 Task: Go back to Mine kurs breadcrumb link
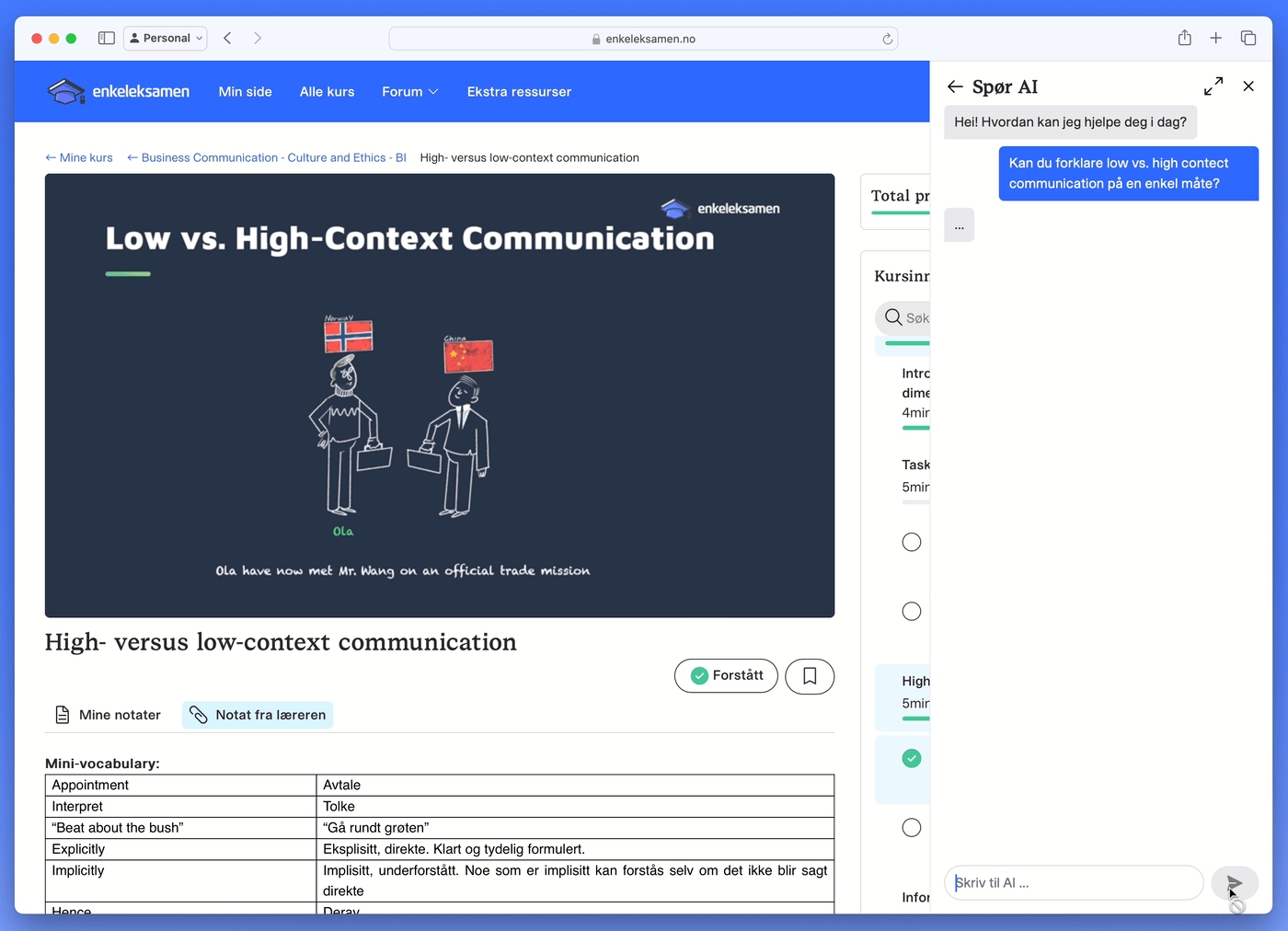click(80, 158)
